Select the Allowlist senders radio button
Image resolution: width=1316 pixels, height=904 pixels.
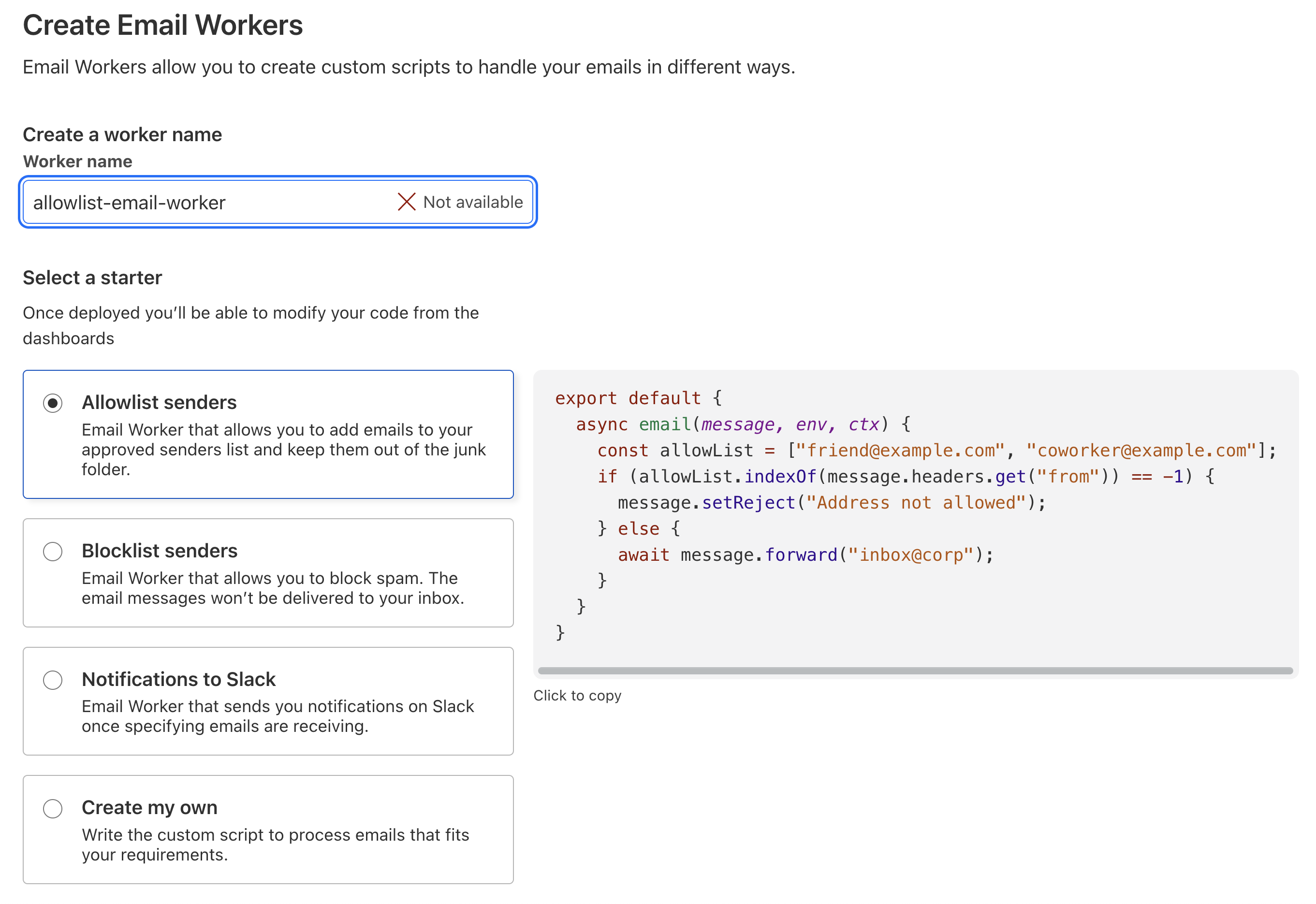pyautogui.click(x=52, y=402)
